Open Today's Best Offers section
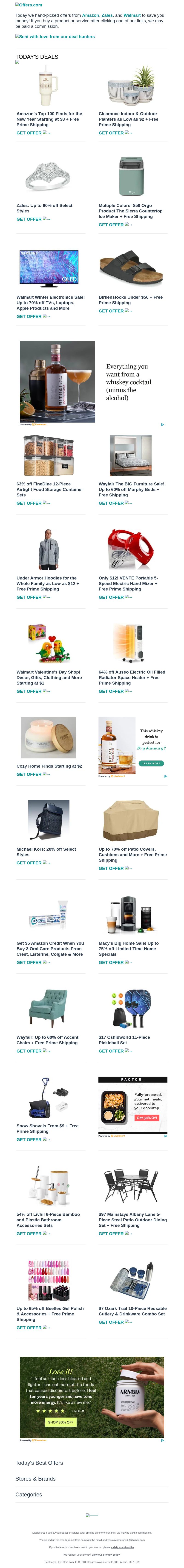This screenshot has width=184, height=1568. (x=39, y=1463)
